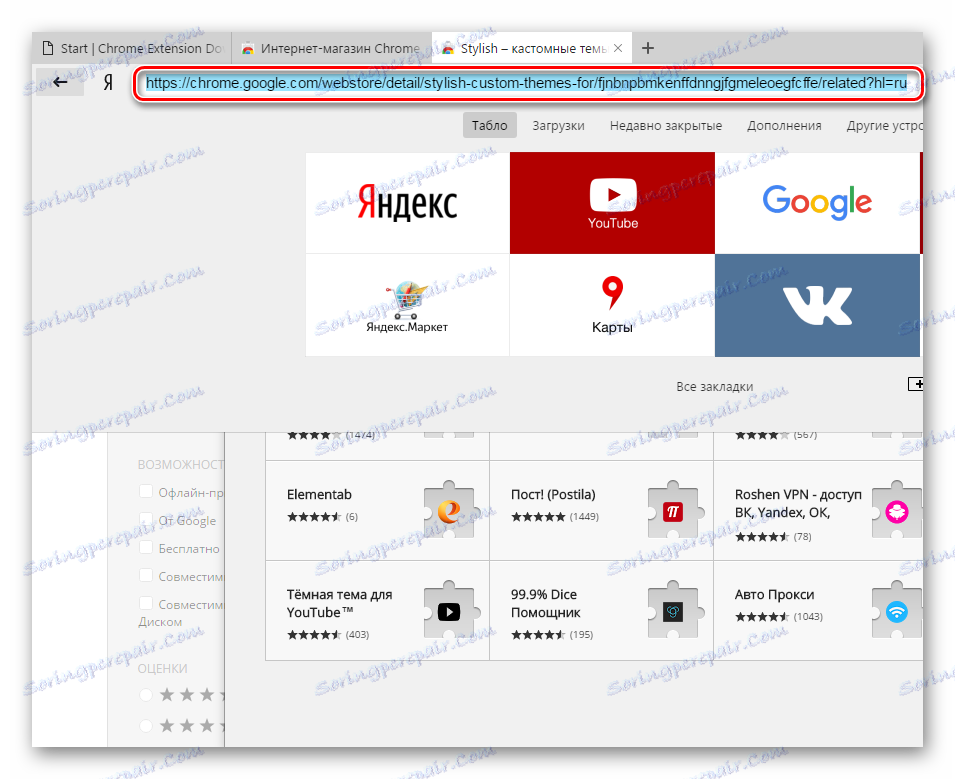Screen dimensions: 955x779
Task: Open the VK tile
Action: (817, 305)
